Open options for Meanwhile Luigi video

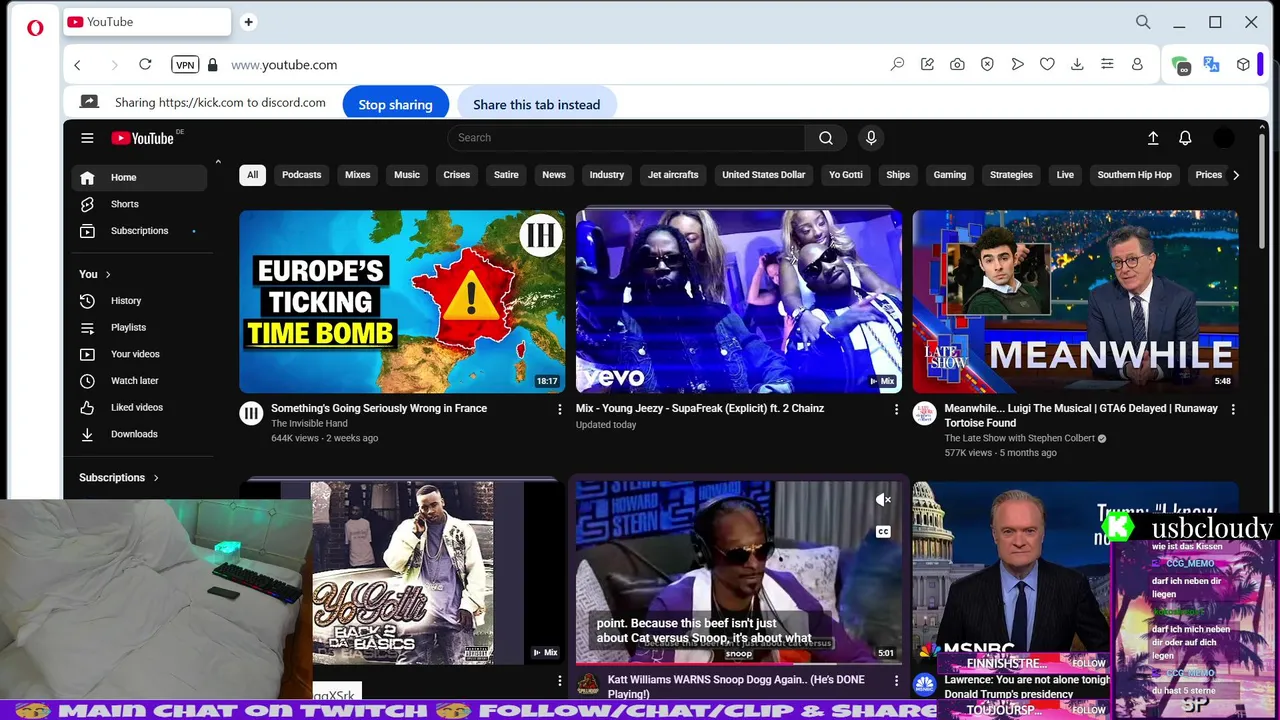coord(1233,409)
